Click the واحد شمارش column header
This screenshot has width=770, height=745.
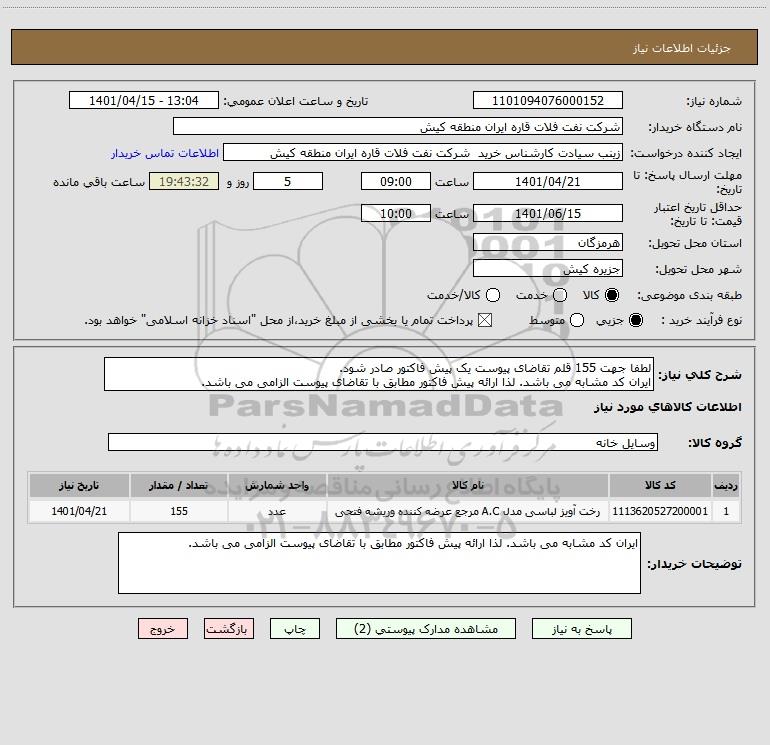(x=277, y=485)
